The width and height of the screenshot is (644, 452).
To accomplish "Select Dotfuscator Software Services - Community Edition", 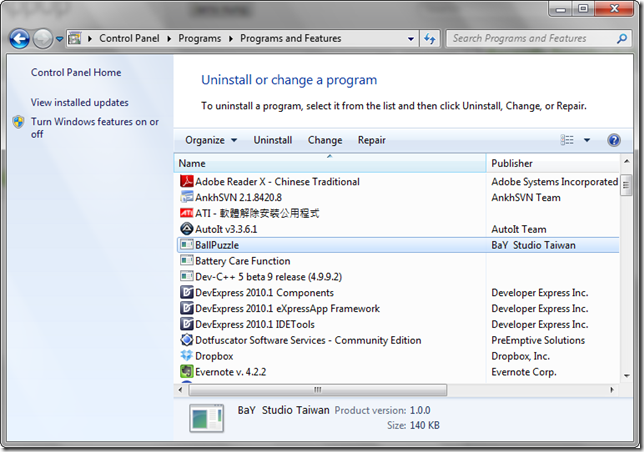I will point(308,340).
